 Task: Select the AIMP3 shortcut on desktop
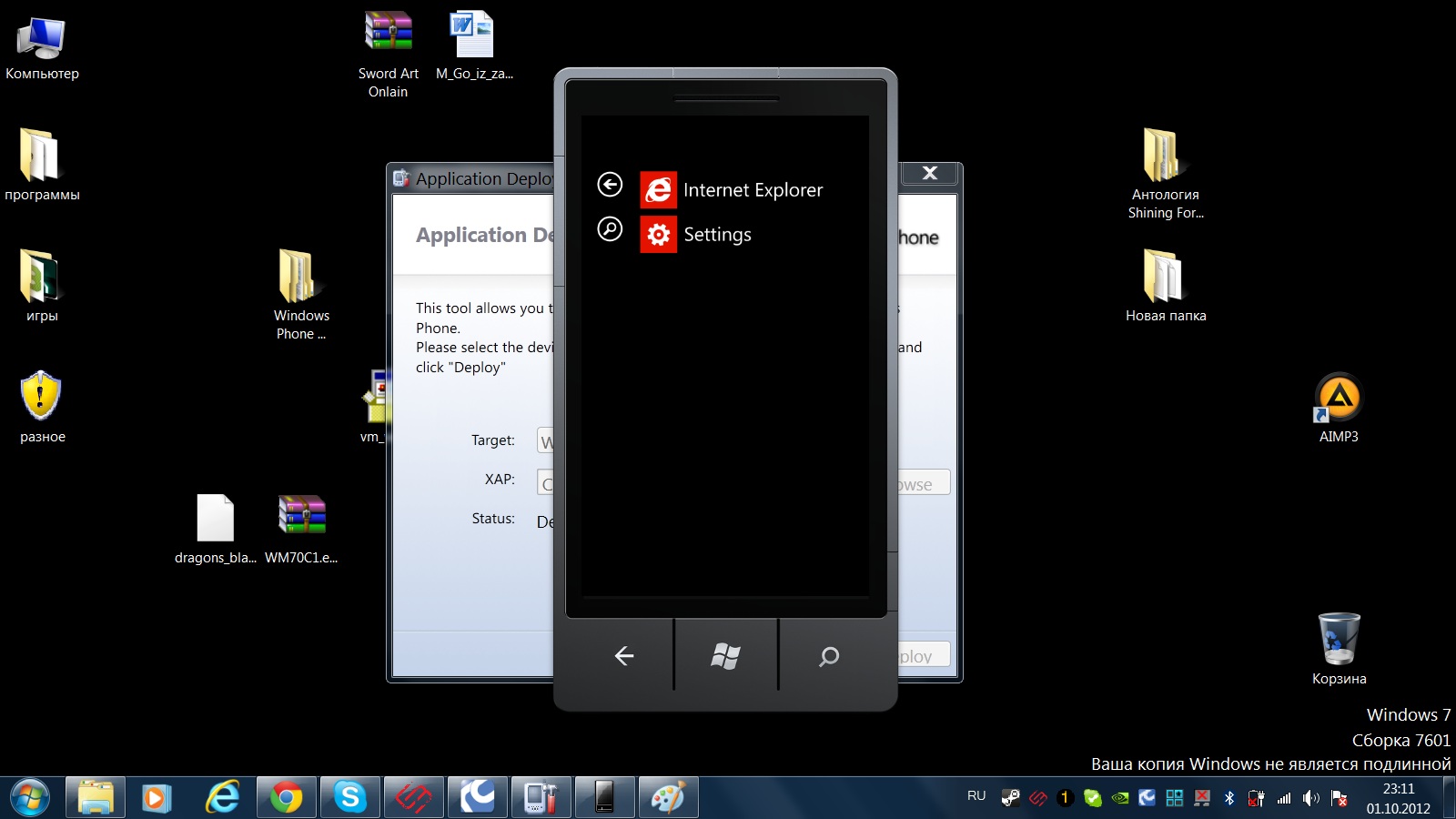point(1339,408)
